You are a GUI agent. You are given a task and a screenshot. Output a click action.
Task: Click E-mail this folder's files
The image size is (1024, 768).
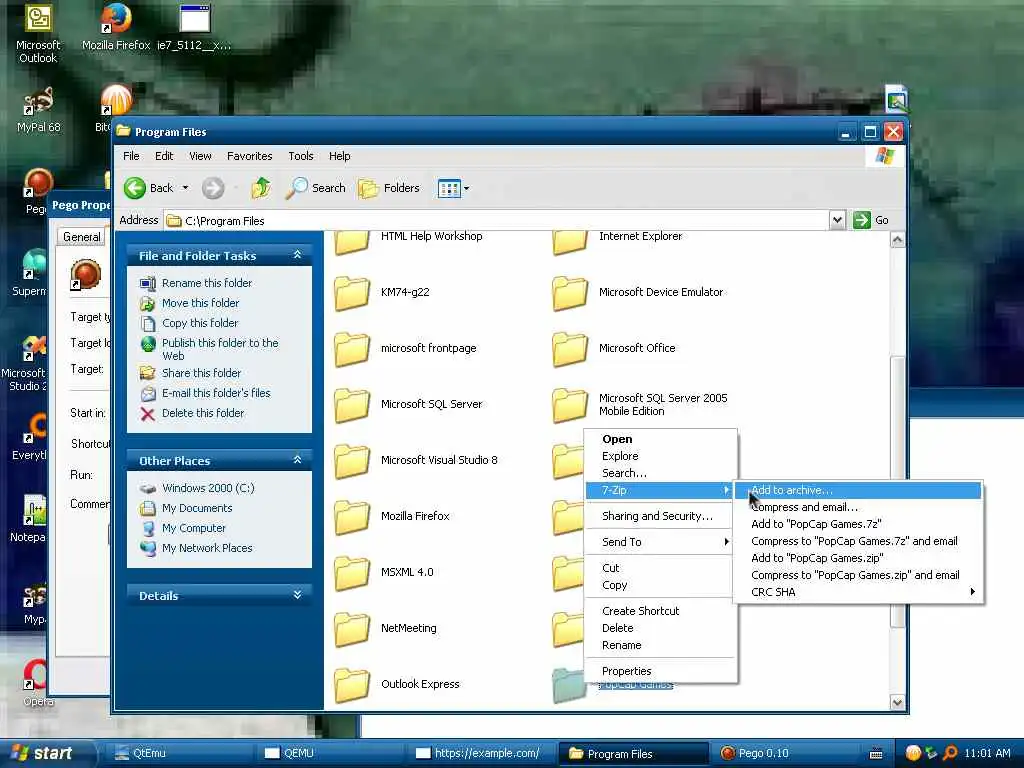pos(216,393)
